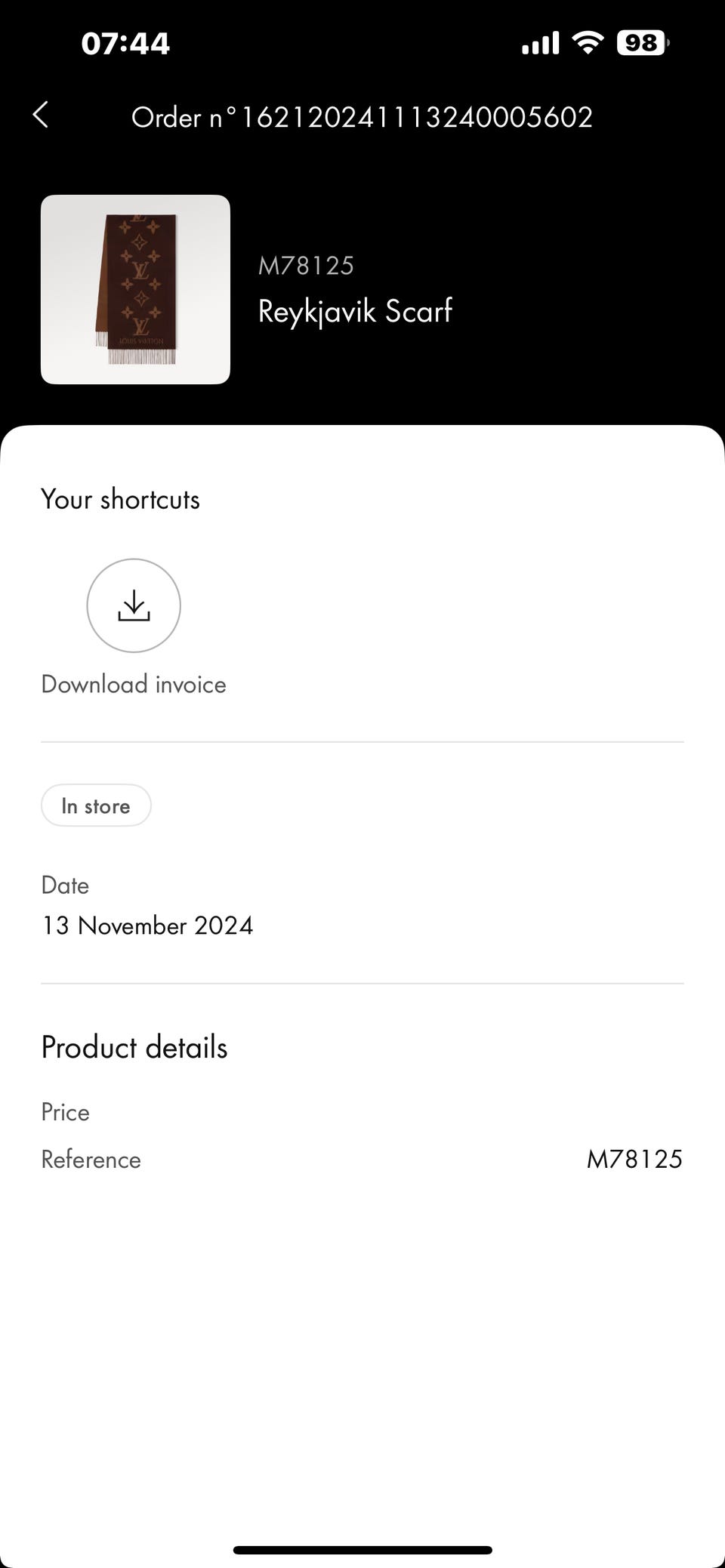Open the Reykjavik Scarf product thumbnail
Image resolution: width=725 pixels, height=1568 pixels.
(135, 290)
